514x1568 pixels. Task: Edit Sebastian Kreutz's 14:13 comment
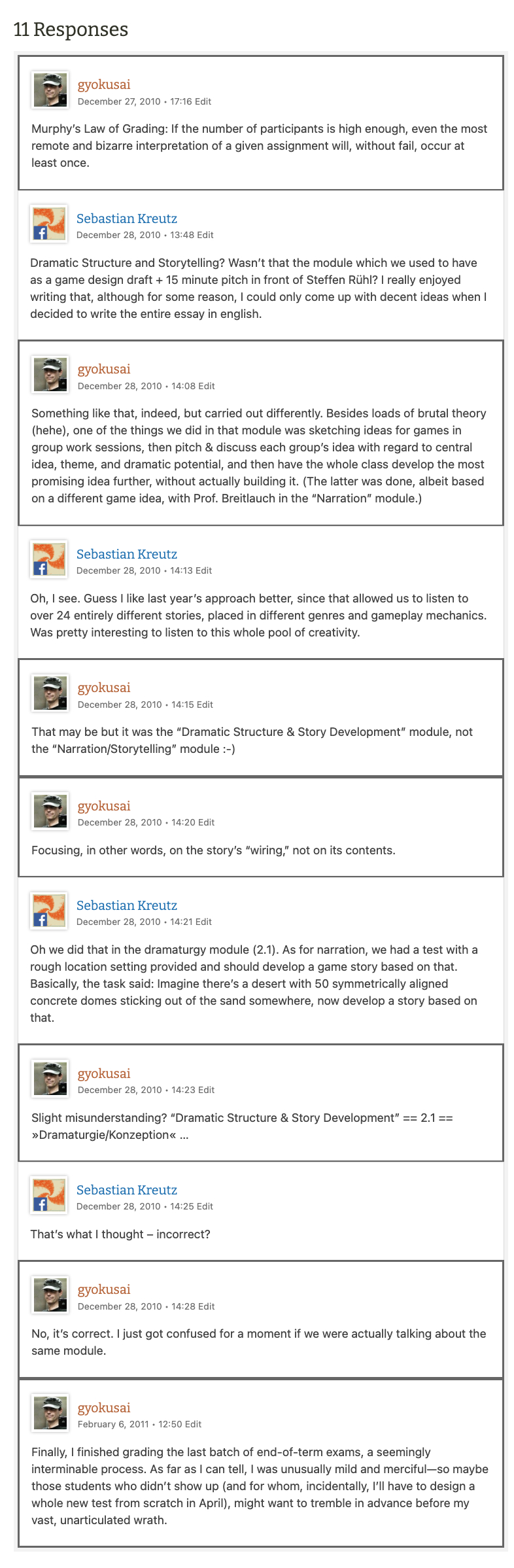203,570
